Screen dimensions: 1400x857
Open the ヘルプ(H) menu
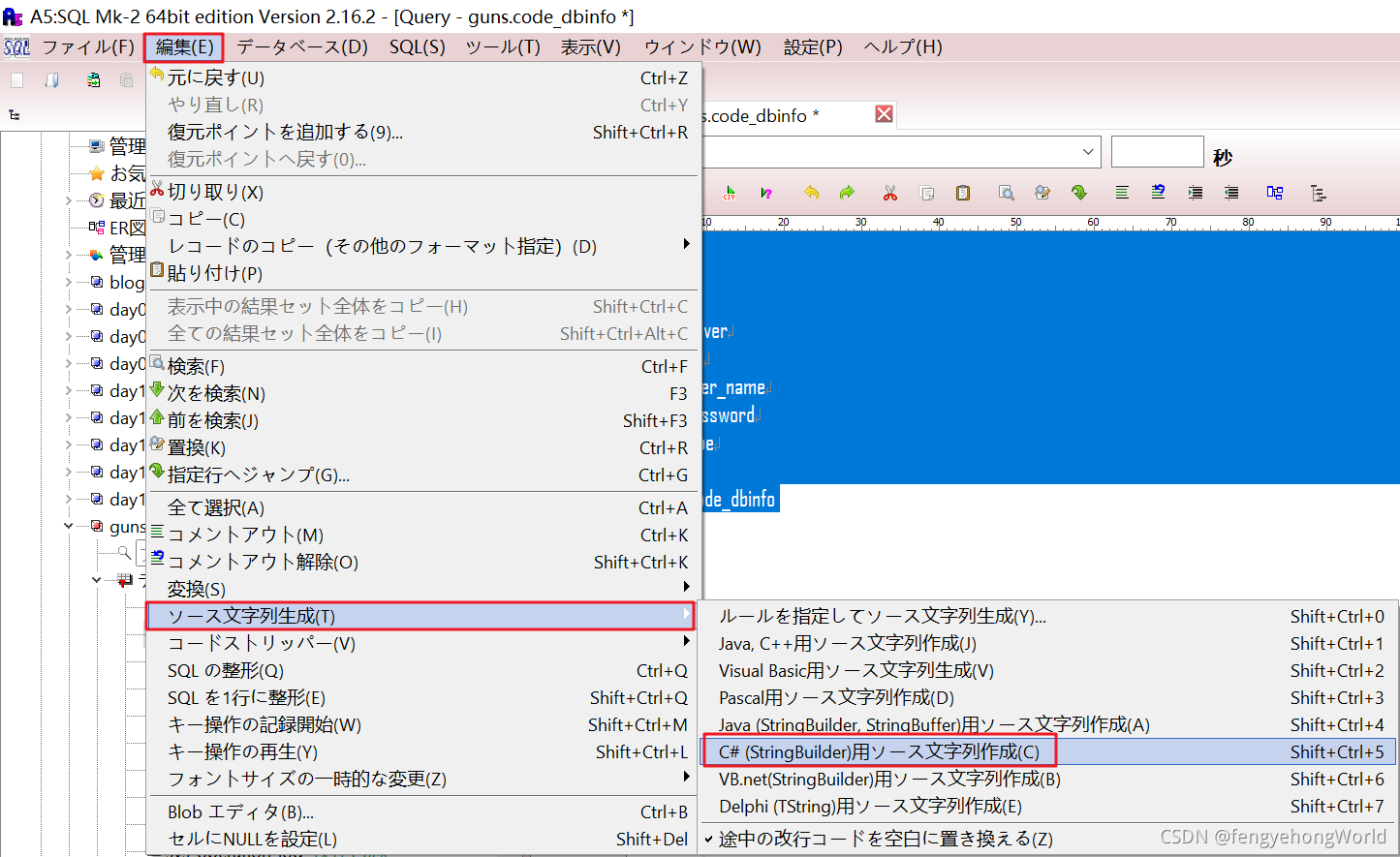pyautogui.click(x=903, y=46)
